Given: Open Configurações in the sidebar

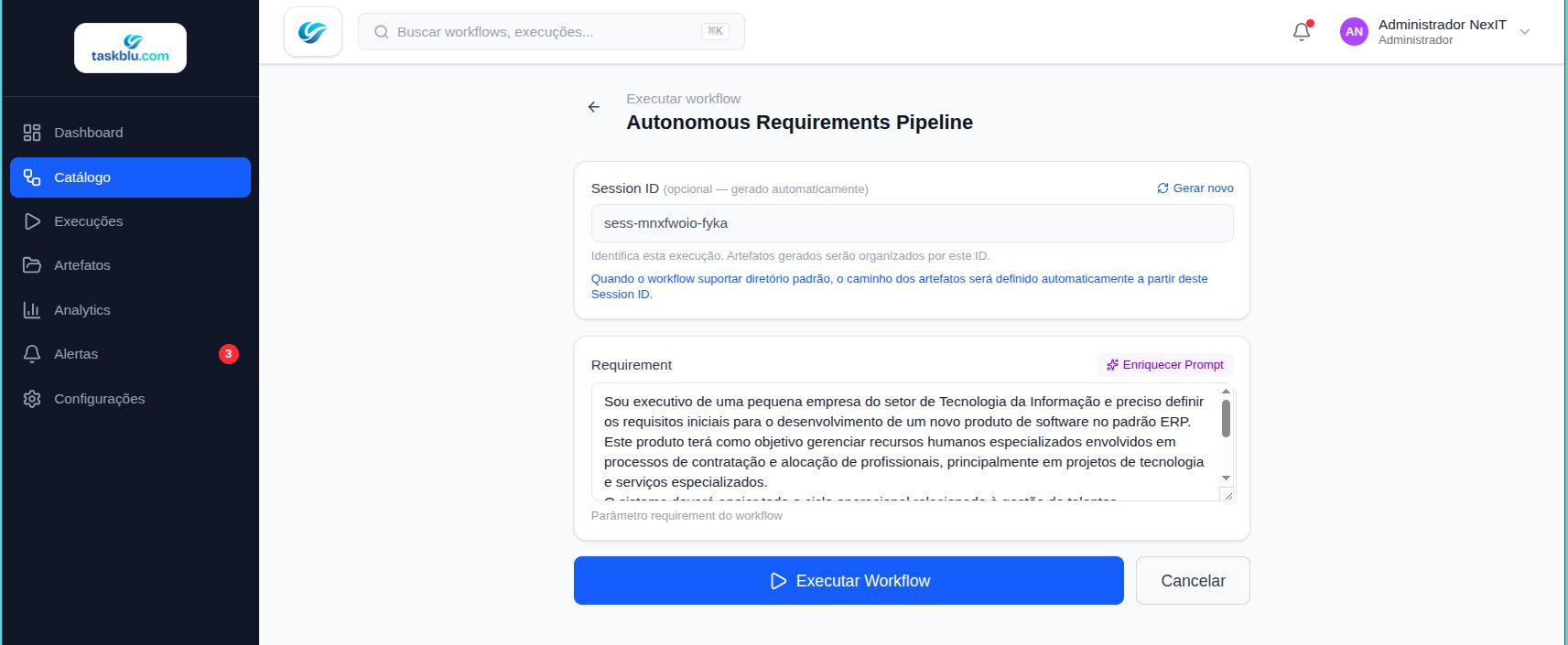Looking at the screenshot, I should pyautogui.click(x=99, y=399).
